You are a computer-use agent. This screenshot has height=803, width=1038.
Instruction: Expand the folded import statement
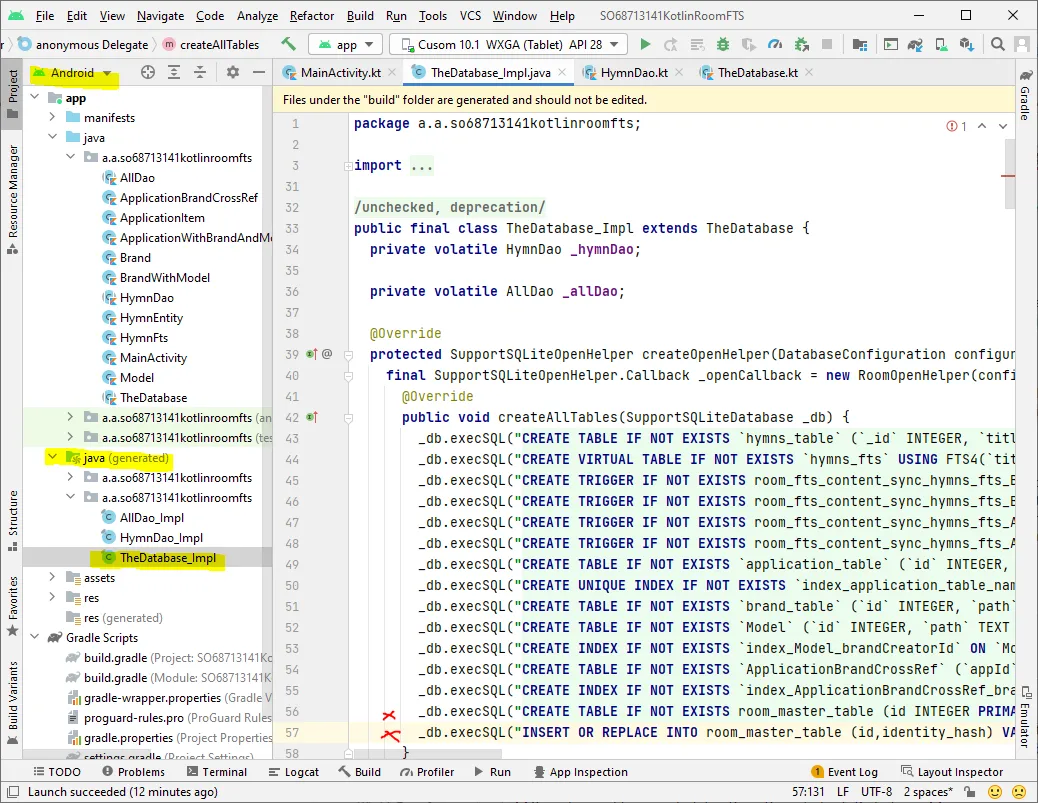(x=421, y=166)
